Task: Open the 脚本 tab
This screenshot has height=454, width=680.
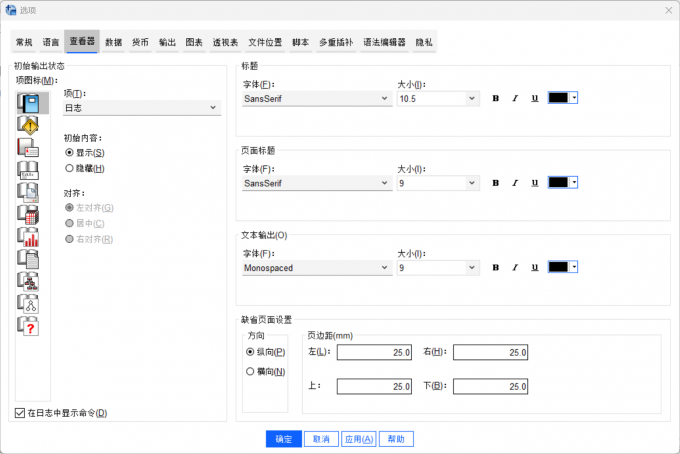Action: coord(301,42)
